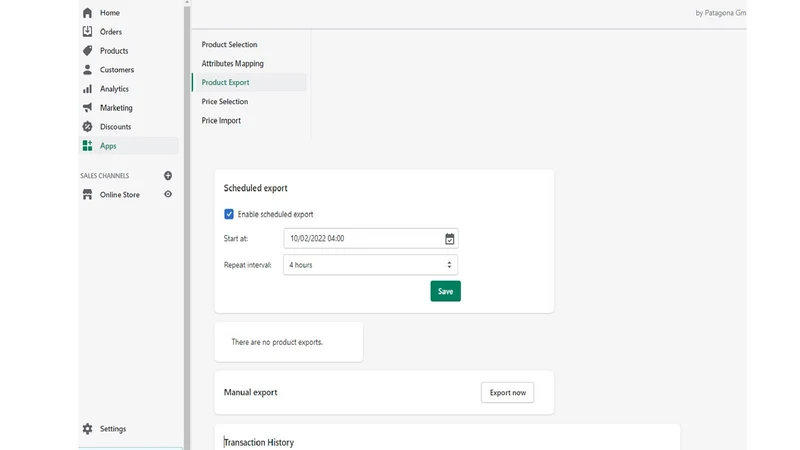This screenshot has height=450, width=800.
Task: Open Analytics in sidebar
Action: click(x=114, y=89)
